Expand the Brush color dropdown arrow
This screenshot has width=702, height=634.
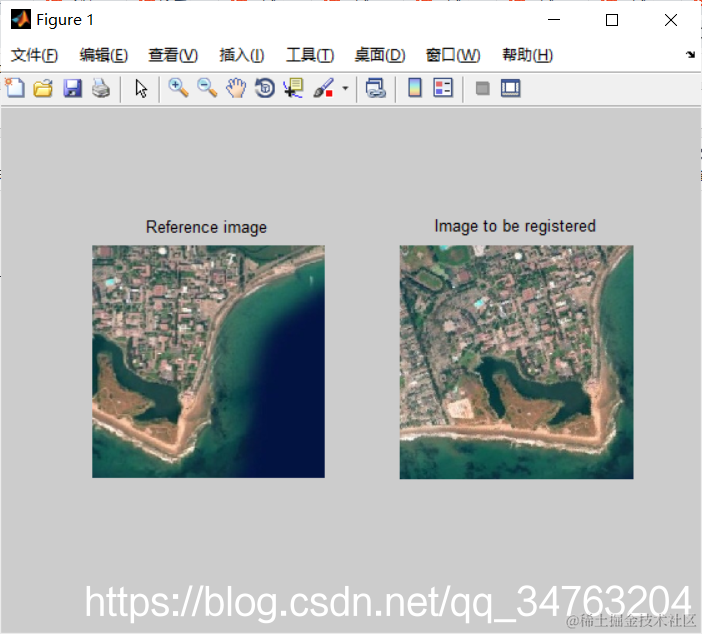click(345, 88)
